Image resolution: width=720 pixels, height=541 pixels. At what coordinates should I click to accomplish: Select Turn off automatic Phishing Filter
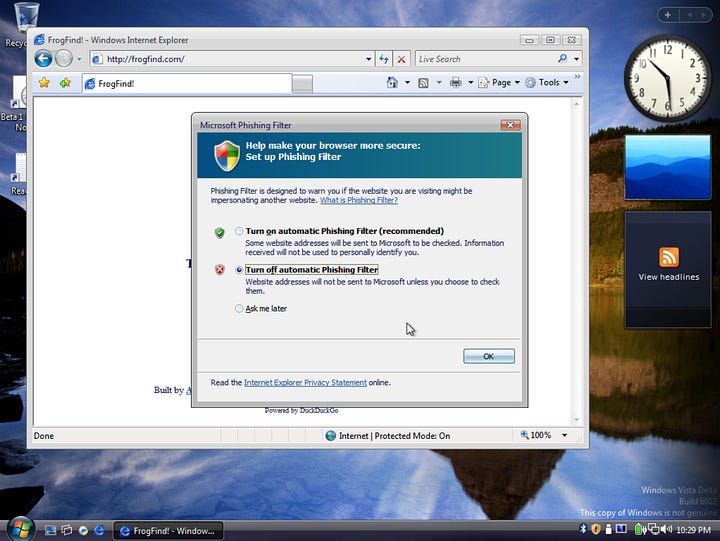point(239,270)
